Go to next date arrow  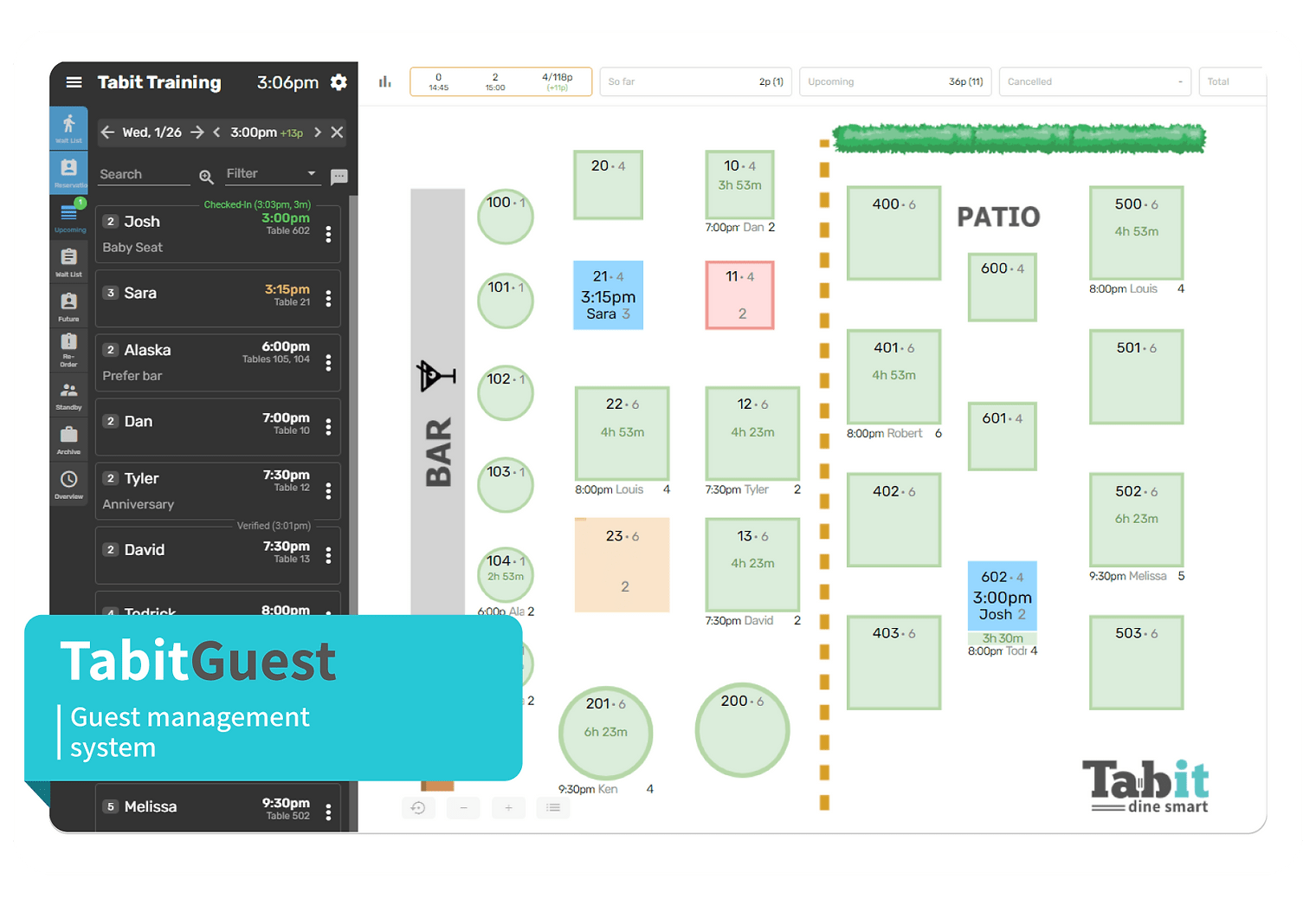tap(197, 133)
